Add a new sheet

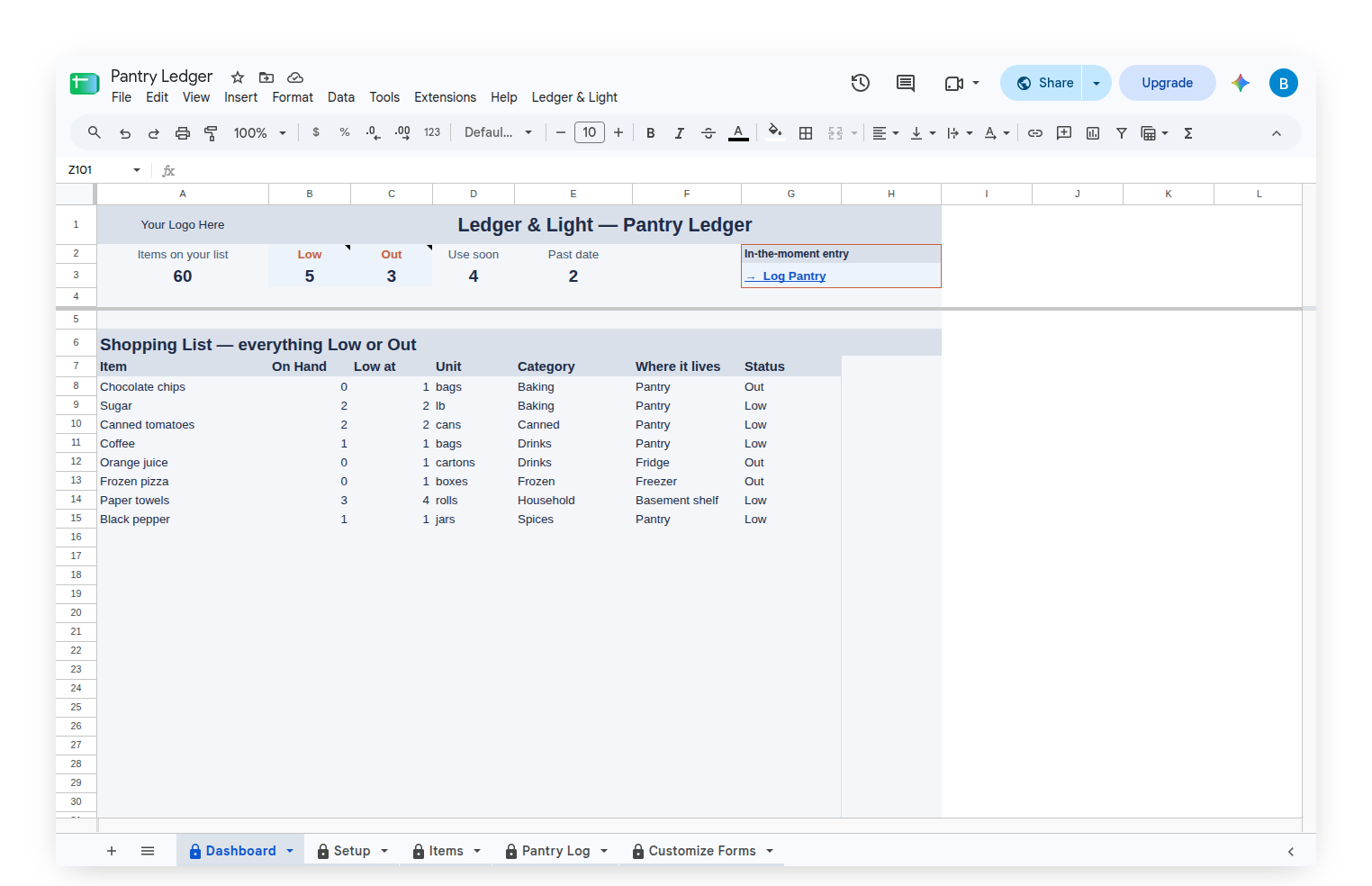pos(112,851)
